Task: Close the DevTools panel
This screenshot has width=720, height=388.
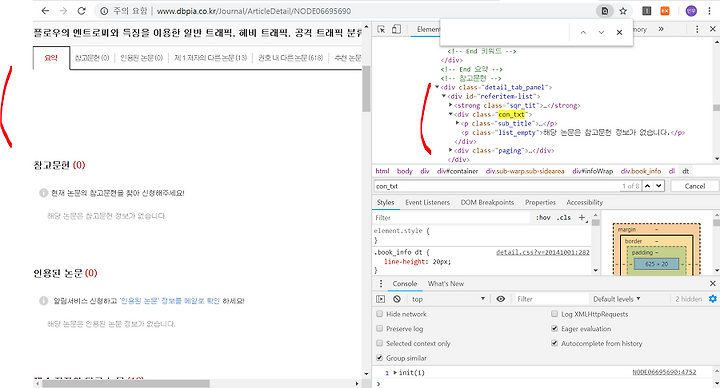Action: (713, 29)
